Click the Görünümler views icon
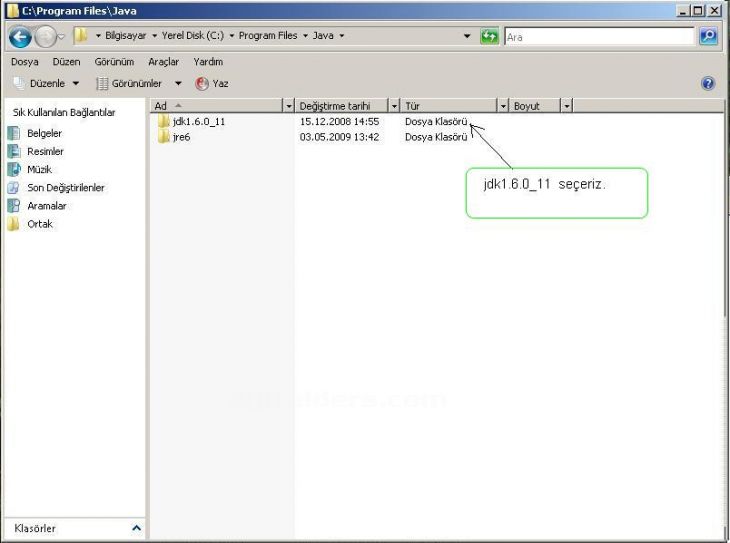This screenshot has width=730, height=543. [x=102, y=83]
